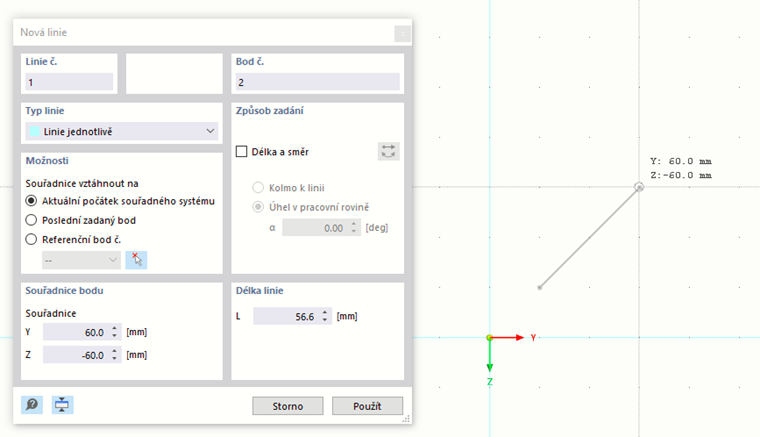Click the line end node in workspace

pos(639,186)
